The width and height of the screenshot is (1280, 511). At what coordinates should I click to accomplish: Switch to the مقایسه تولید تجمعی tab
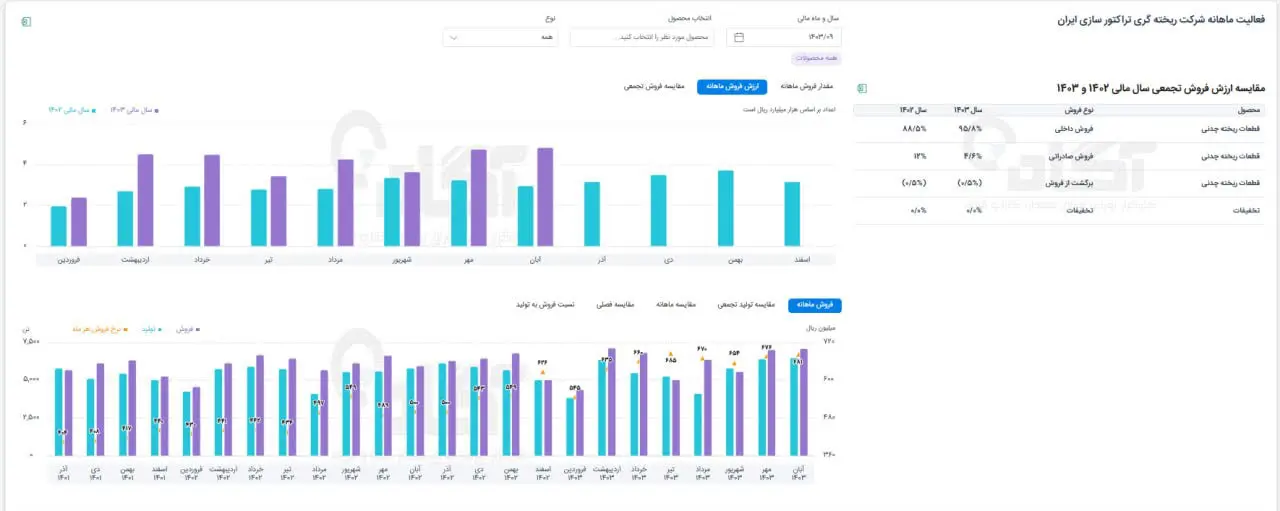tap(748, 305)
